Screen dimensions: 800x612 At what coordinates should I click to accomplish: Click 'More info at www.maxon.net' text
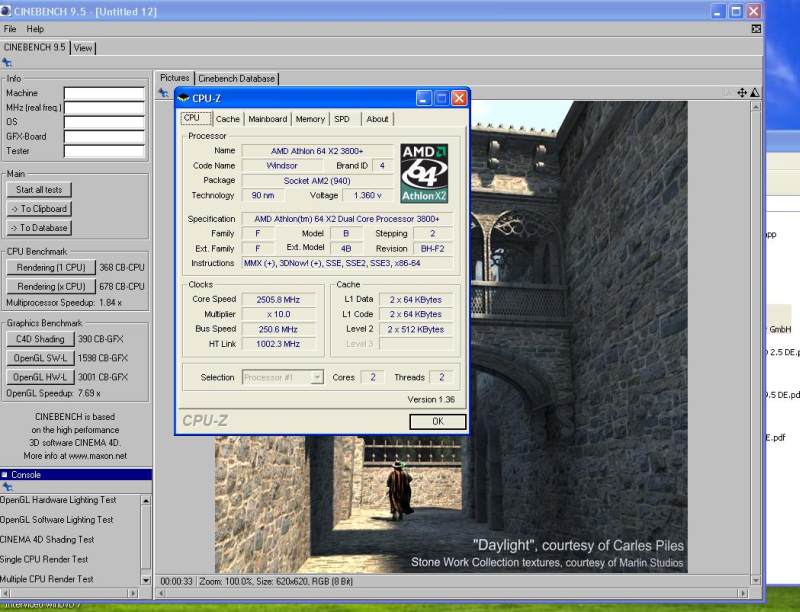(75, 456)
